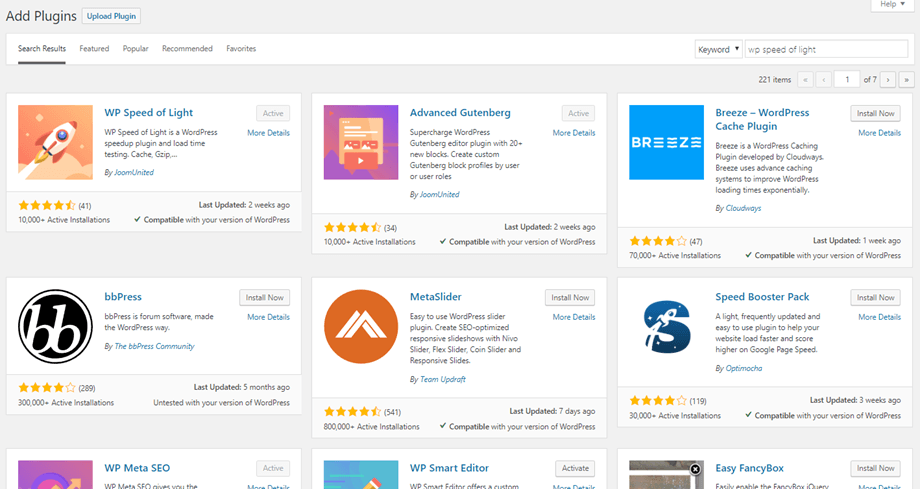Viewport: 920px width, 489px height.
Task: Open the WP Meta SEO title link
Action: [137, 468]
